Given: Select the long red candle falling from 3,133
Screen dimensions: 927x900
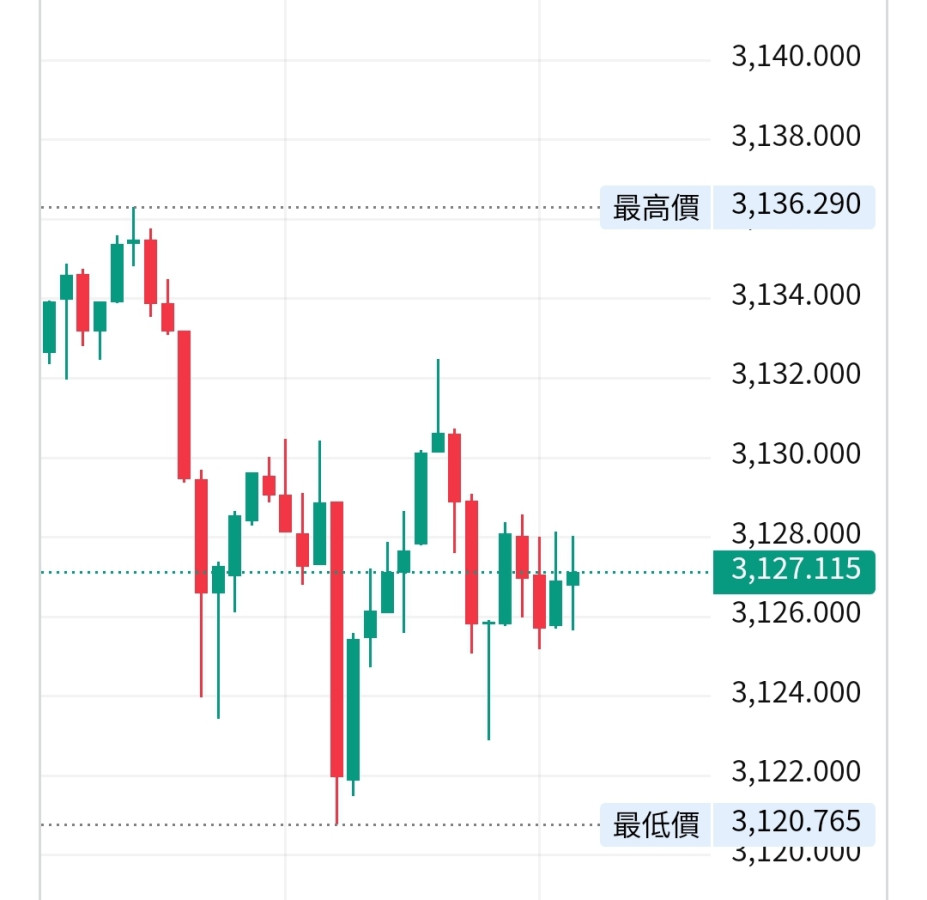Looking at the screenshot, I should (x=184, y=405).
